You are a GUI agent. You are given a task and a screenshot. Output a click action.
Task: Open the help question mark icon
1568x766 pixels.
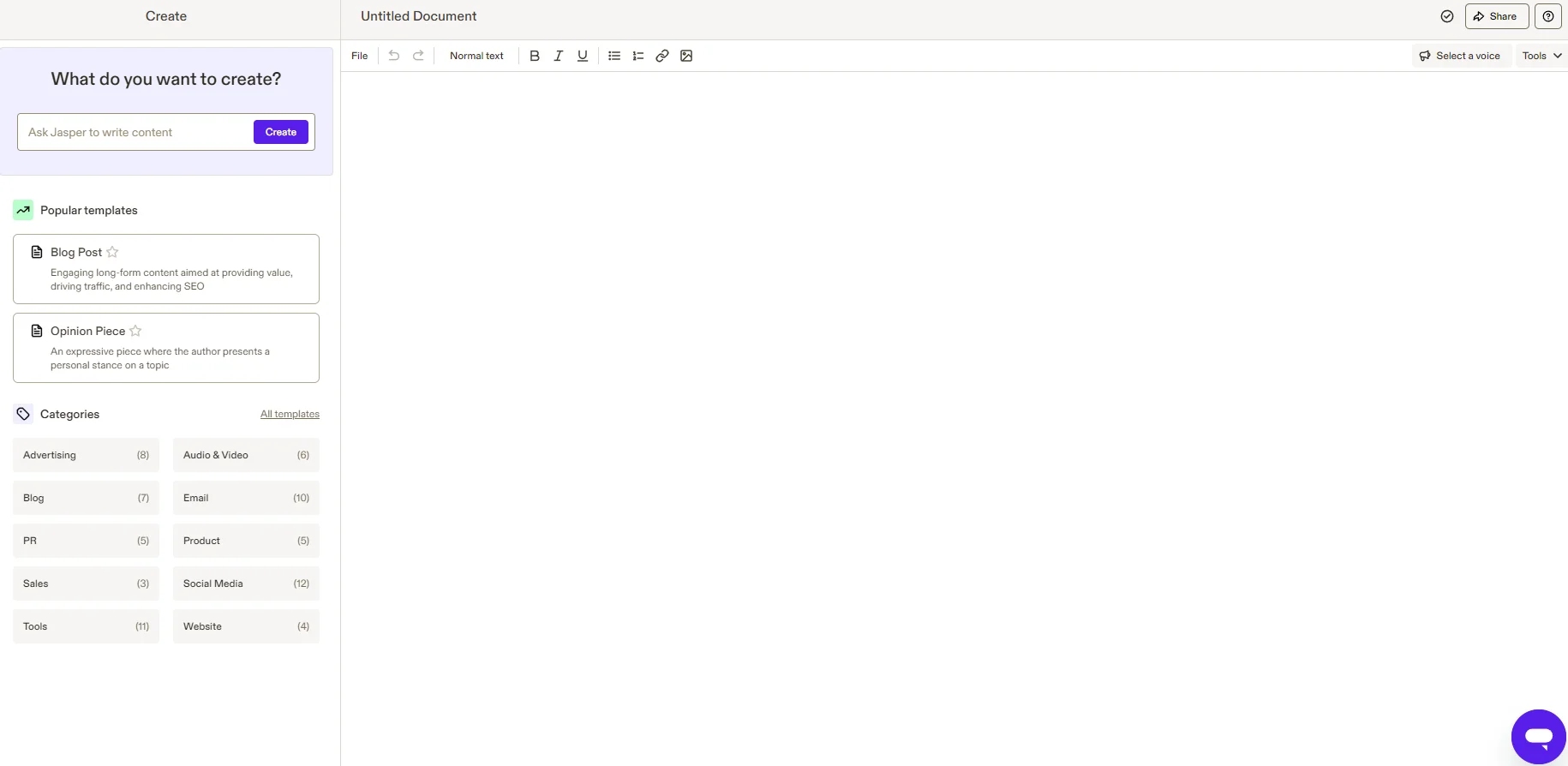click(x=1547, y=16)
